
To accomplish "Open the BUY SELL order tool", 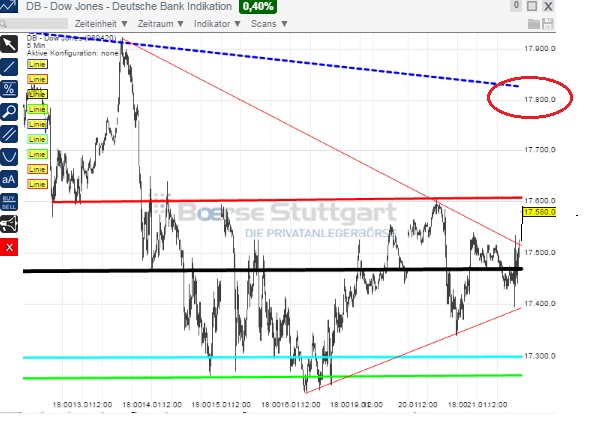I will coord(9,202).
